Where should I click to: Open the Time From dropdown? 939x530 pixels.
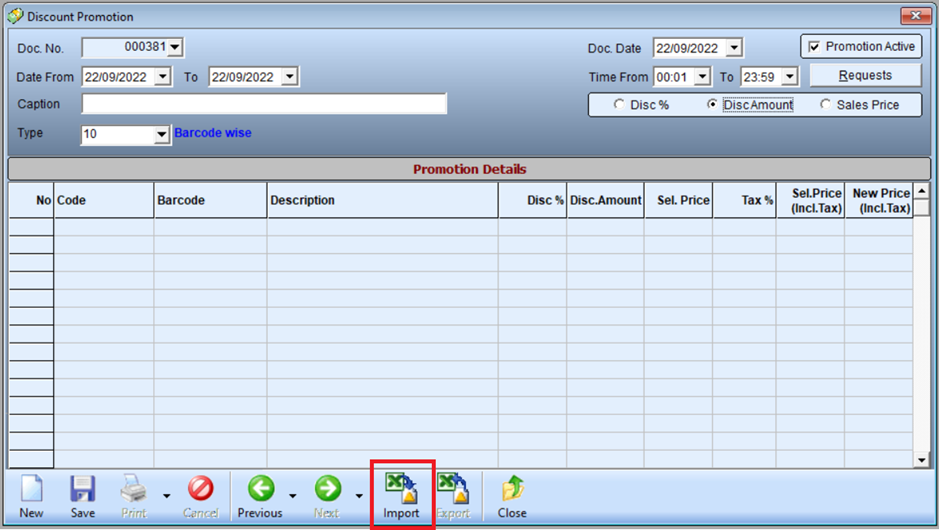702,77
